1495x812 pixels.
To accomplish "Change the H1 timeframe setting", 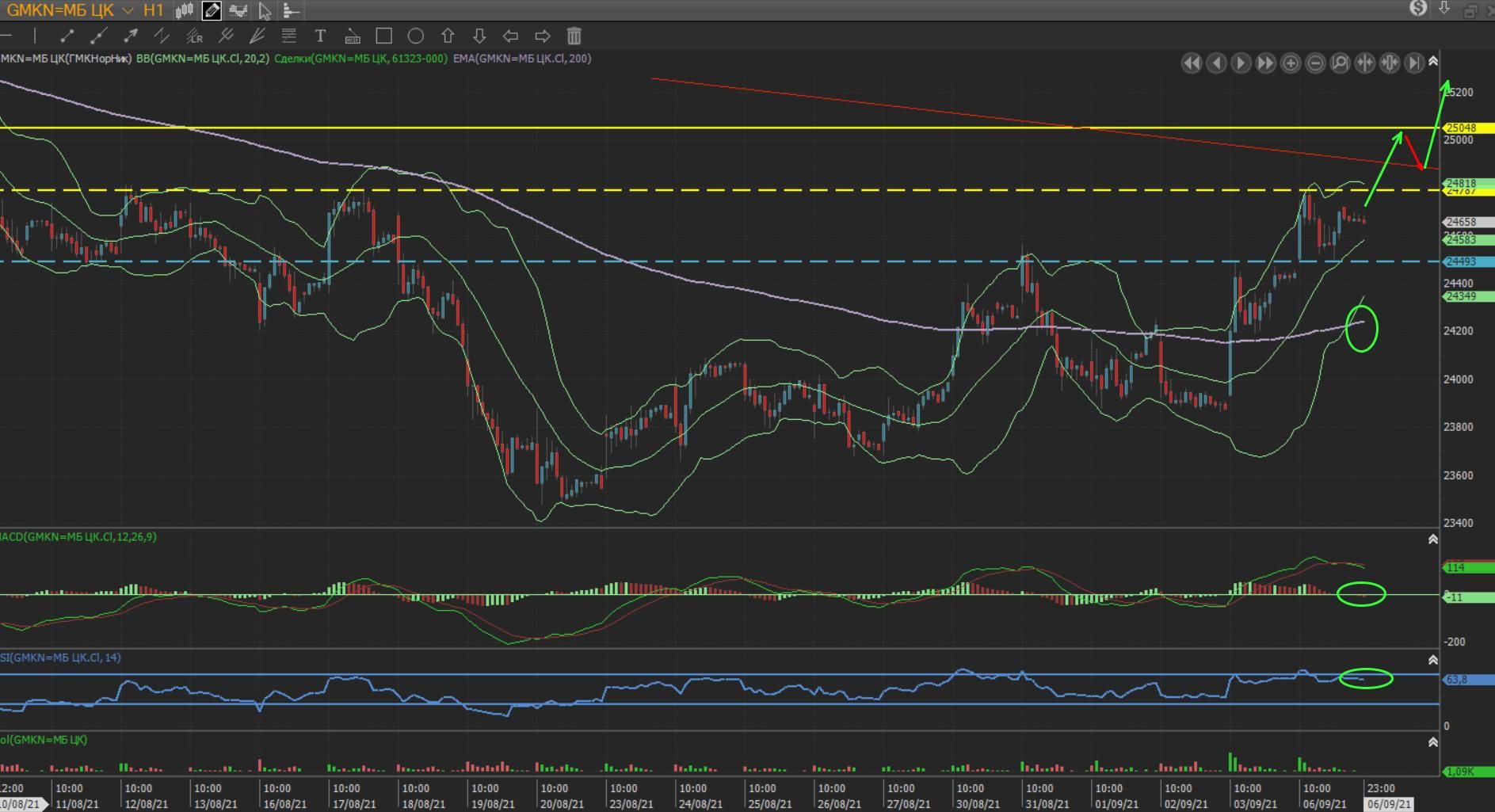I will 153,10.
